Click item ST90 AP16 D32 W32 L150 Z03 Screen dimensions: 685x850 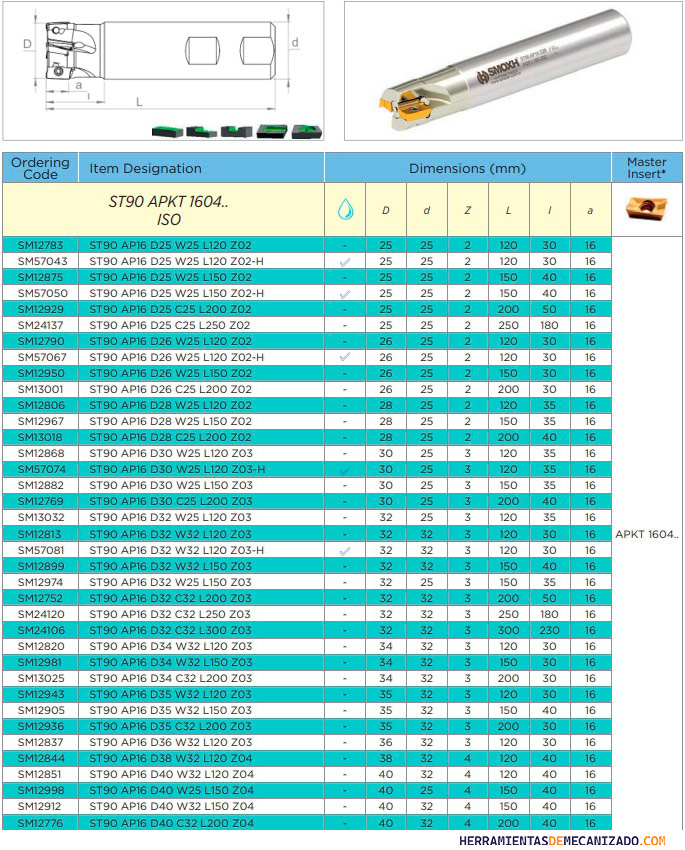tap(171, 566)
